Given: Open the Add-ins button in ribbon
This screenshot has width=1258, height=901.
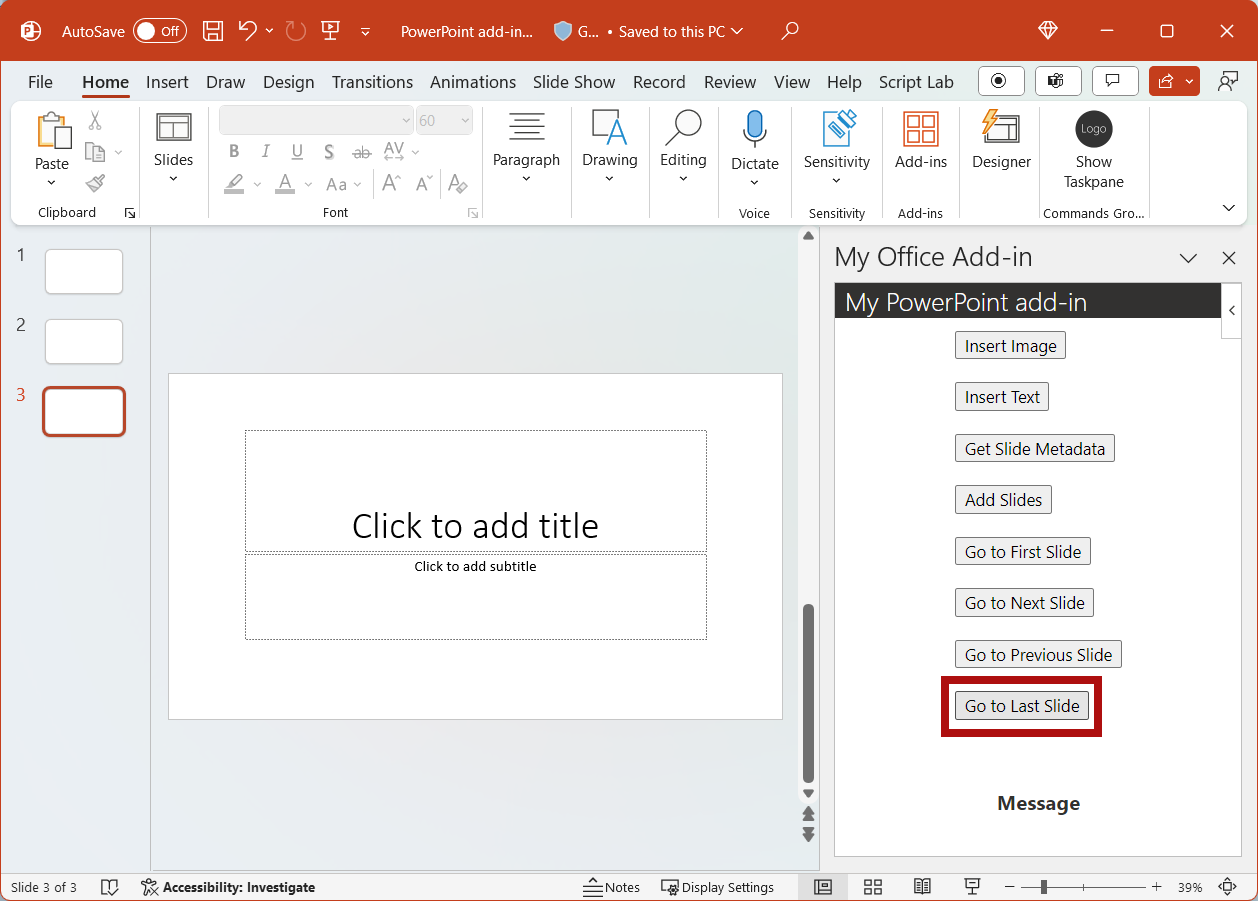Looking at the screenshot, I should coord(921,140).
